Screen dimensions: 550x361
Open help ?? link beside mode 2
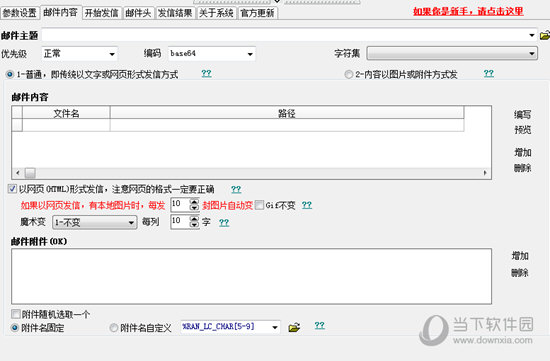point(489,73)
